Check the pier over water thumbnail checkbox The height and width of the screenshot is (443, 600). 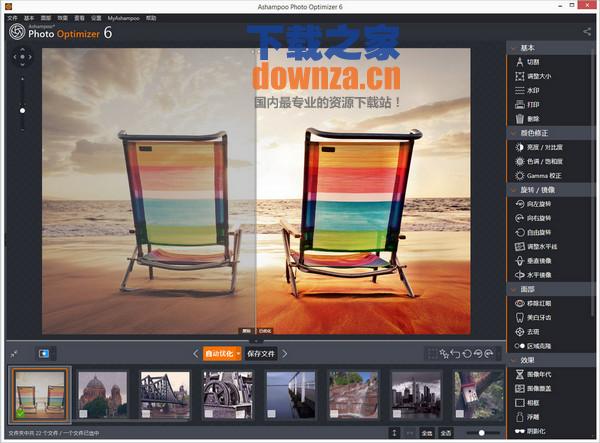(271, 414)
